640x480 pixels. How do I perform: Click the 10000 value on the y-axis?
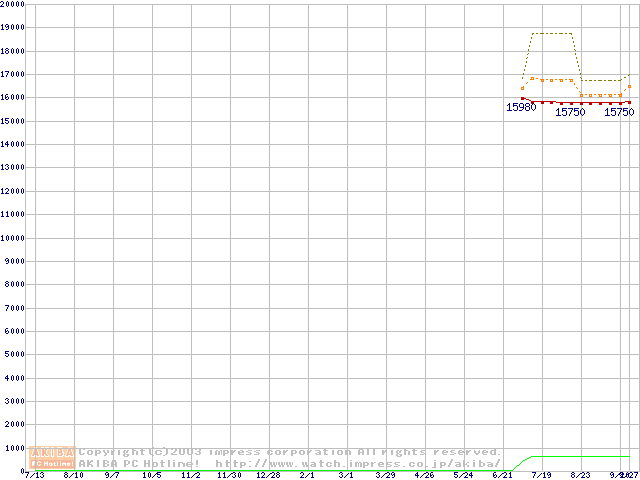click(13, 238)
